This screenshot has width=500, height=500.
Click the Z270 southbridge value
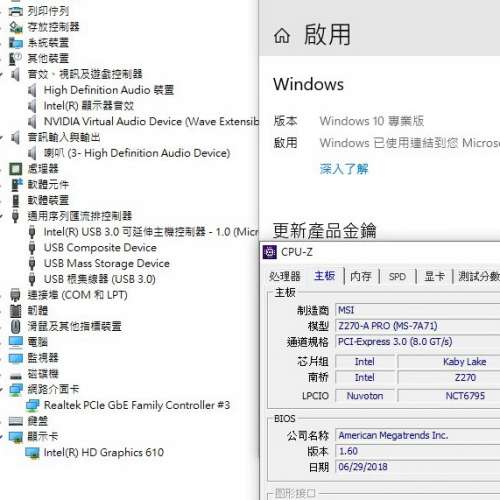[x=465, y=378]
